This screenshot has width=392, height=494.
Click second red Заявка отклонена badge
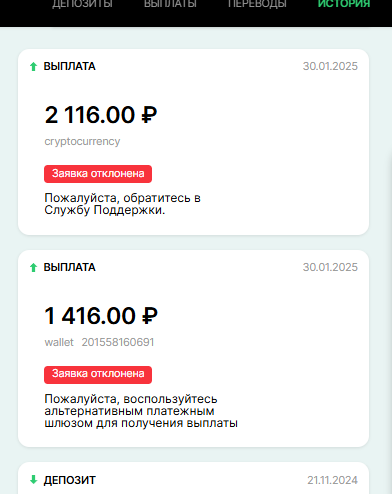click(x=98, y=375)
